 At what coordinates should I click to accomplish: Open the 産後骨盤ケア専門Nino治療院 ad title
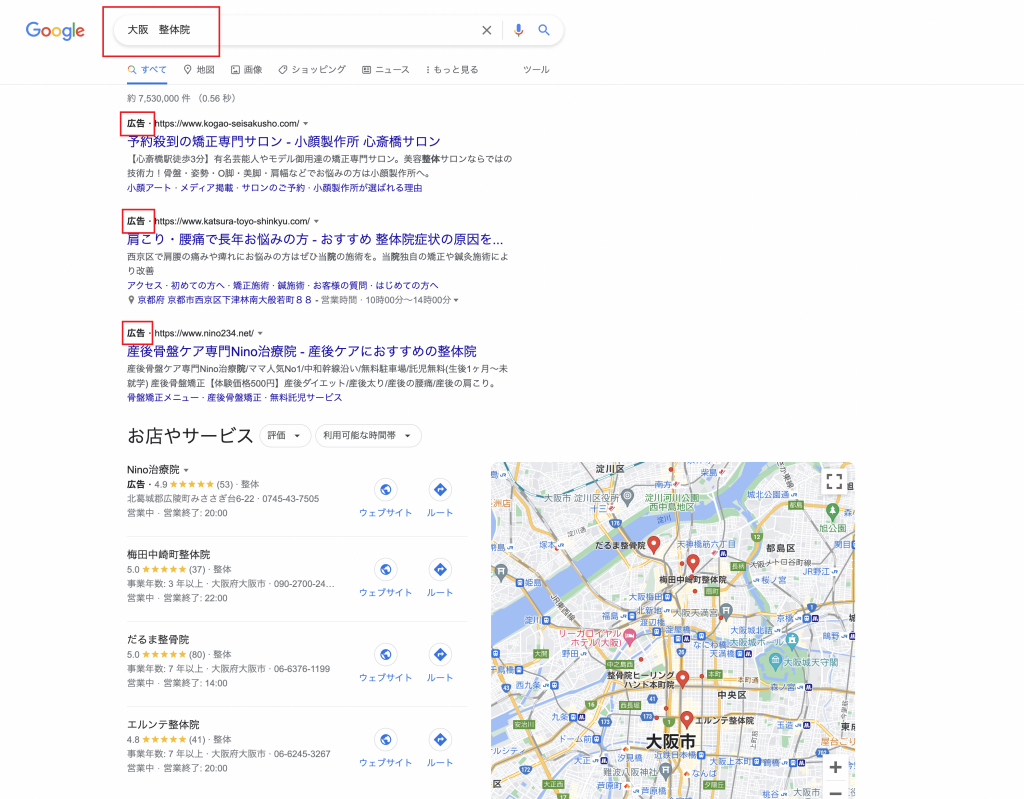tap(302, 351)
